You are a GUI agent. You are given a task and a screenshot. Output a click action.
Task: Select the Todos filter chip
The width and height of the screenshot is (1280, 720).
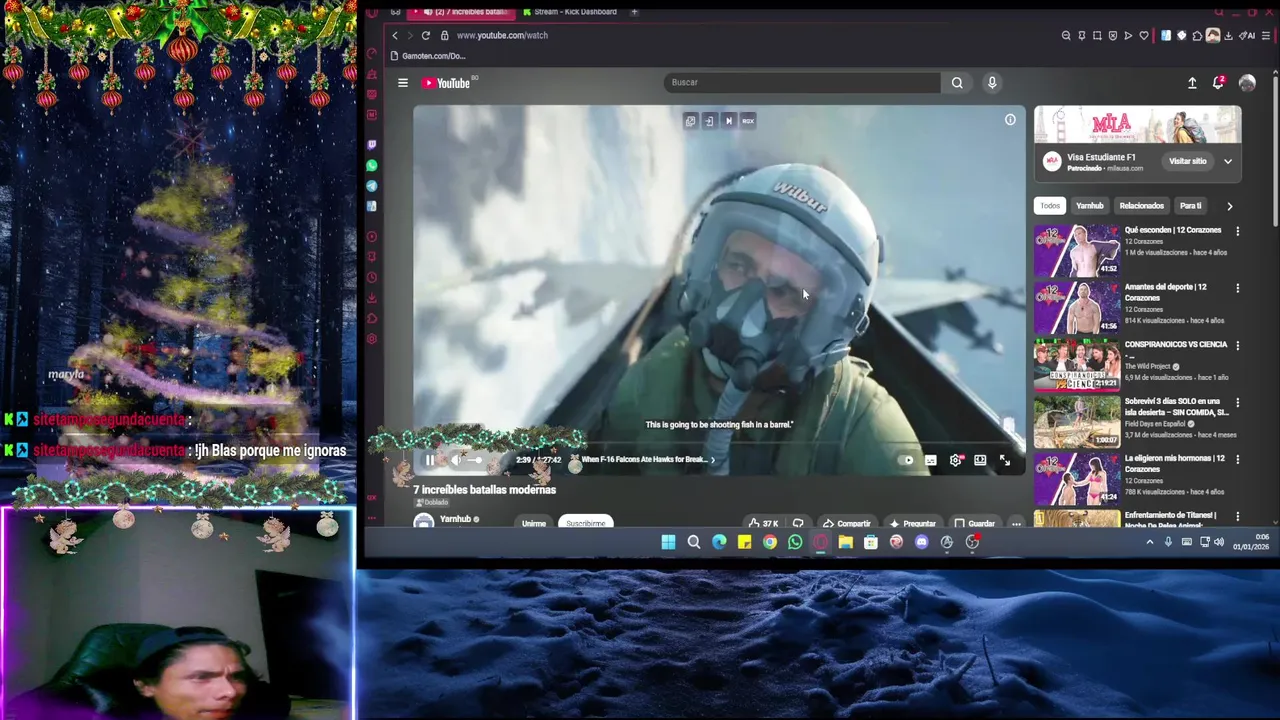(1049, 206)
